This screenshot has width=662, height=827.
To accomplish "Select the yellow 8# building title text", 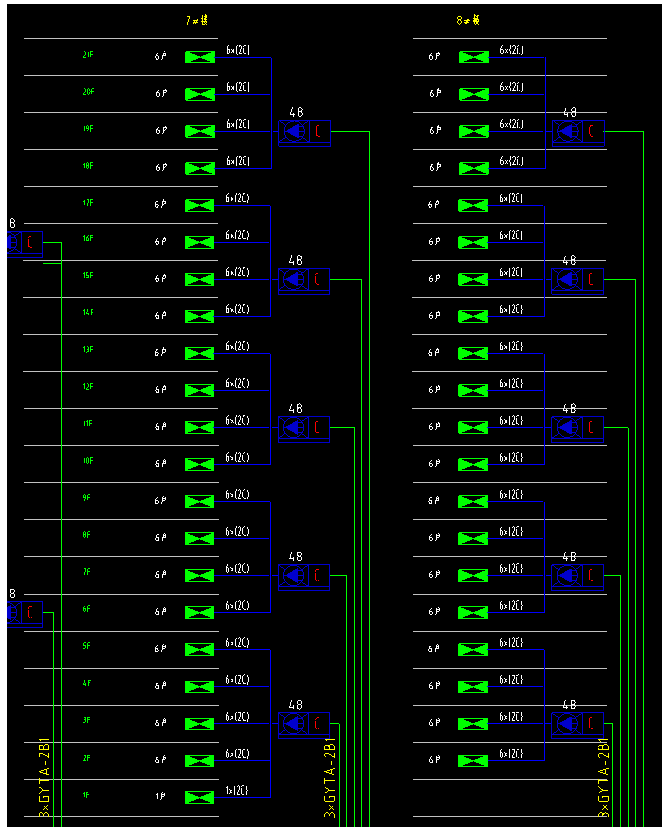I will [x=468, y=21].
